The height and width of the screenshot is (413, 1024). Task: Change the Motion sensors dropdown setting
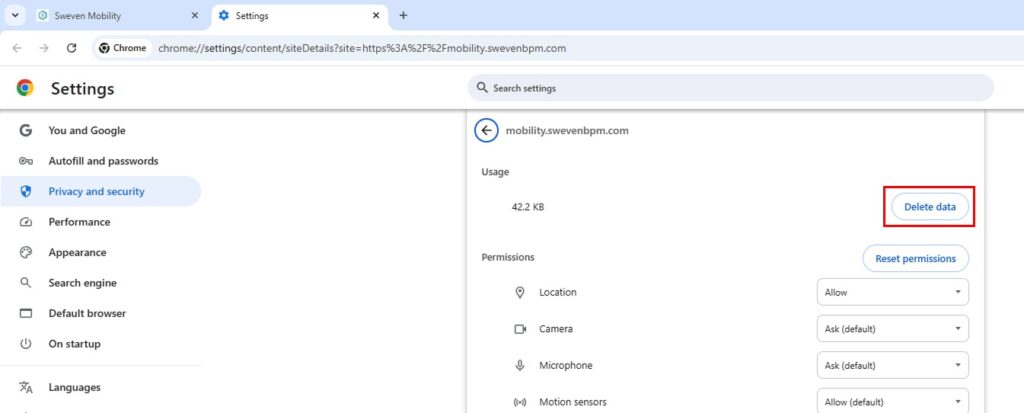click(893, 401)
